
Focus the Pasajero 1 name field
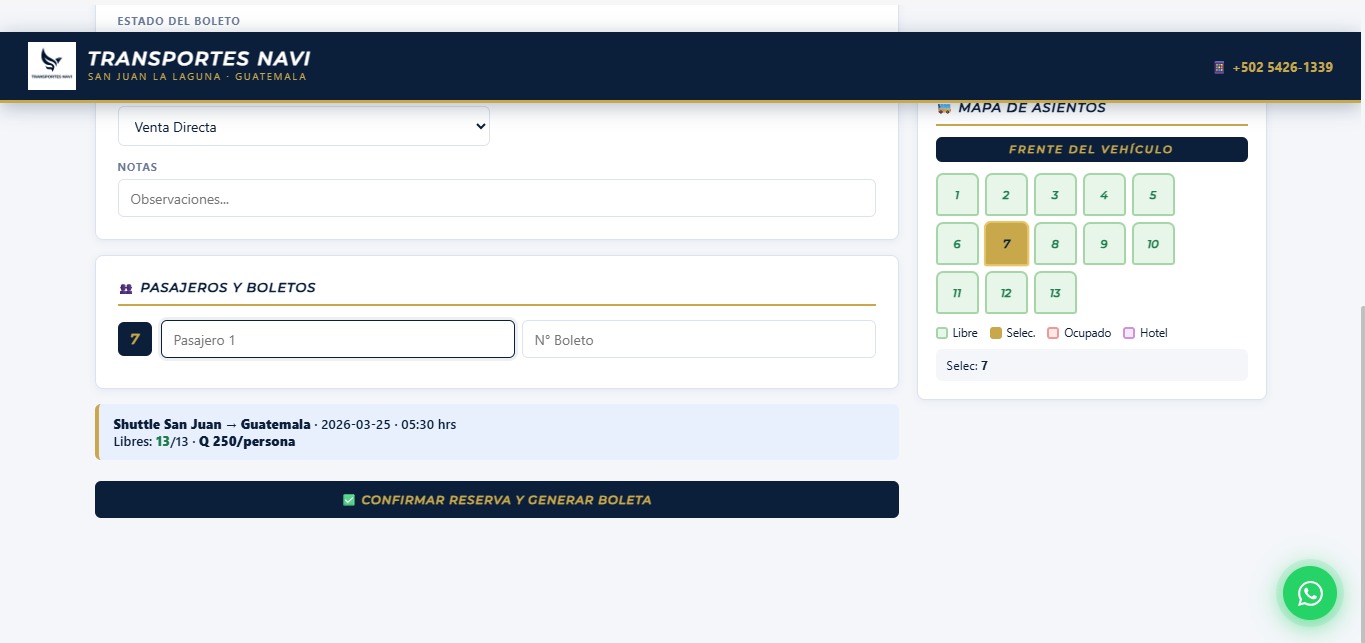(x=338, y=339)
